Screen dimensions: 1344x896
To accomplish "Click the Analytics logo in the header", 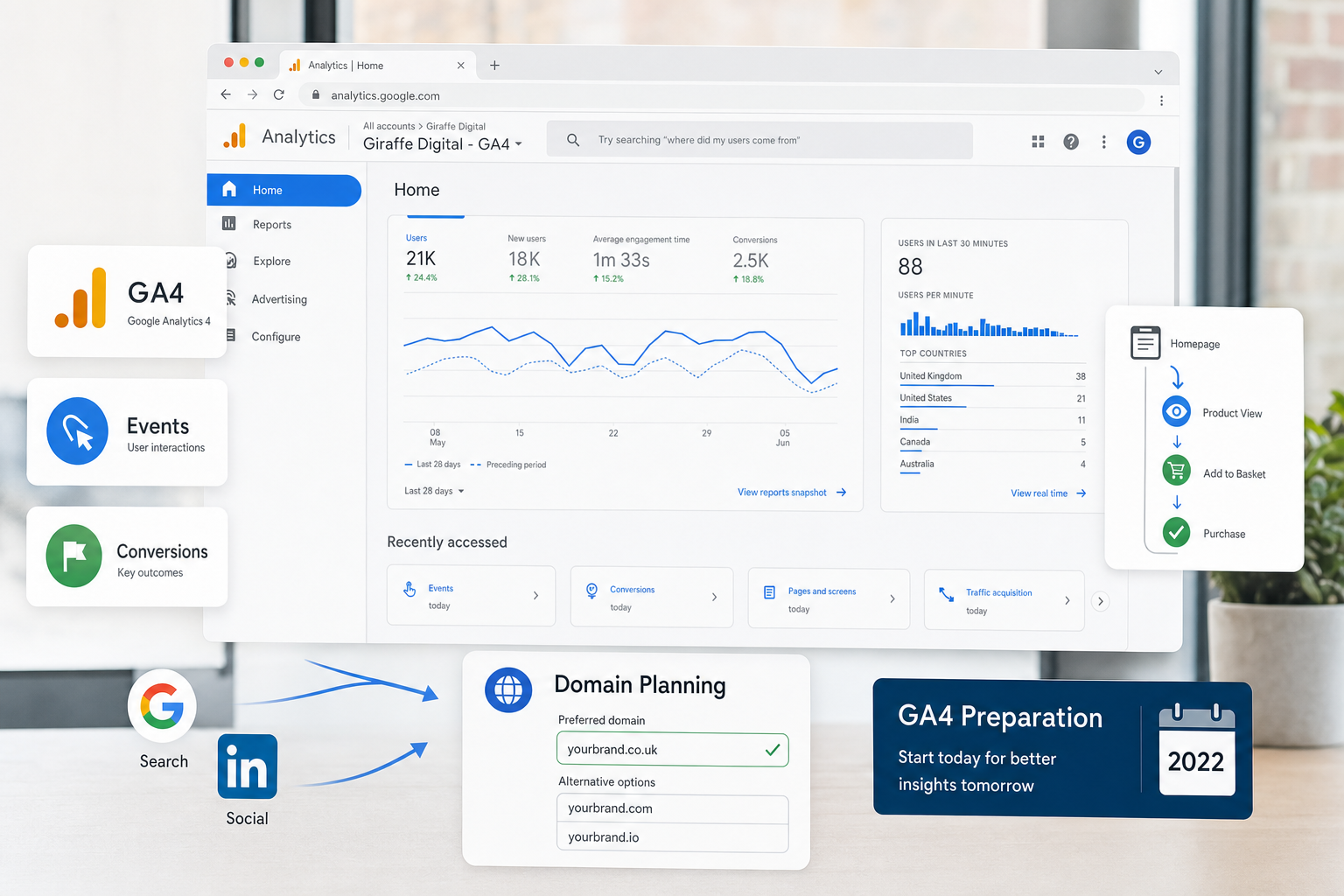I will coord(234,136).
